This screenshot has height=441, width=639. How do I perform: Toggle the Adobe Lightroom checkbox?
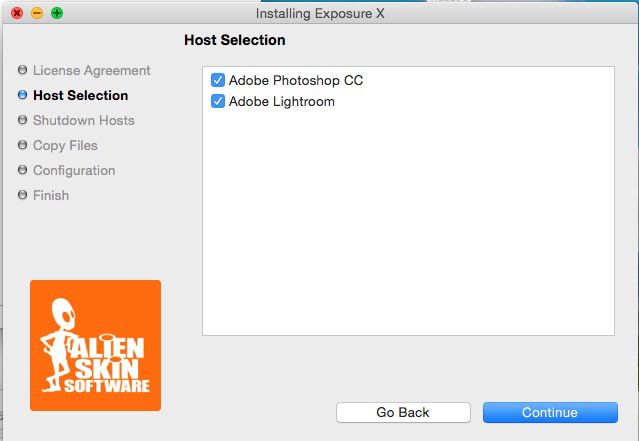[218, 101]
